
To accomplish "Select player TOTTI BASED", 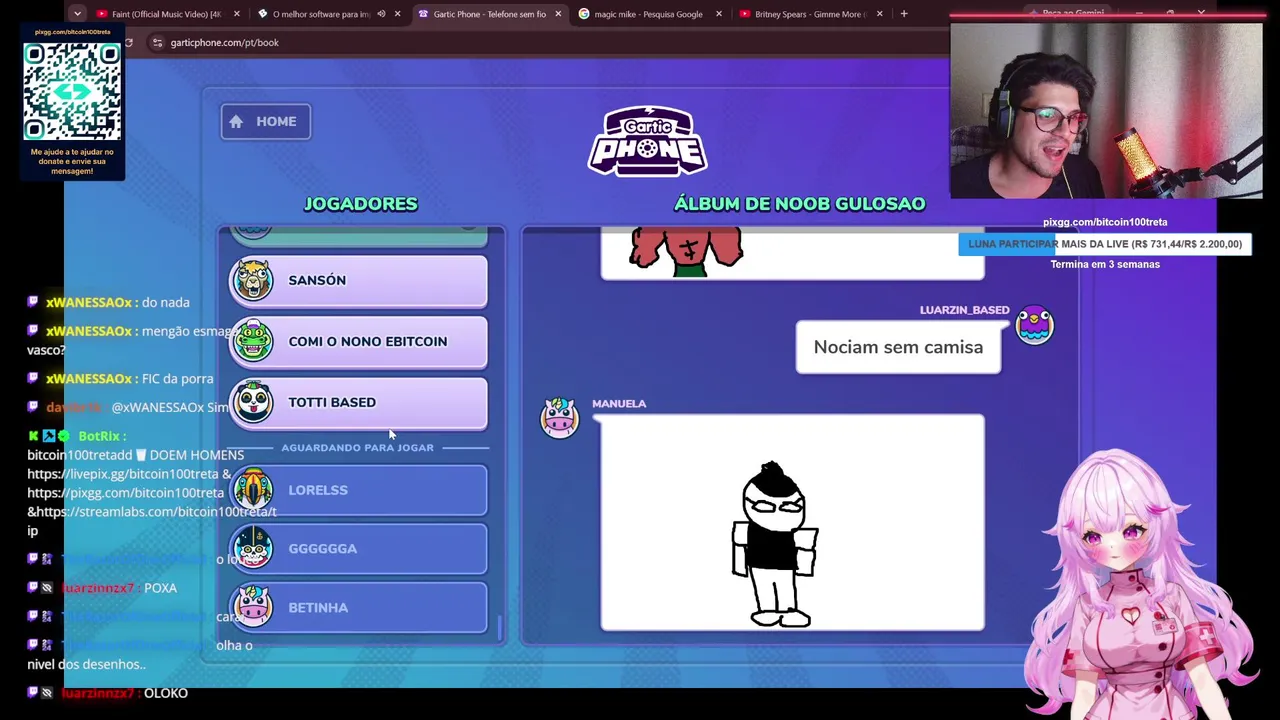I will click(358, 402).
